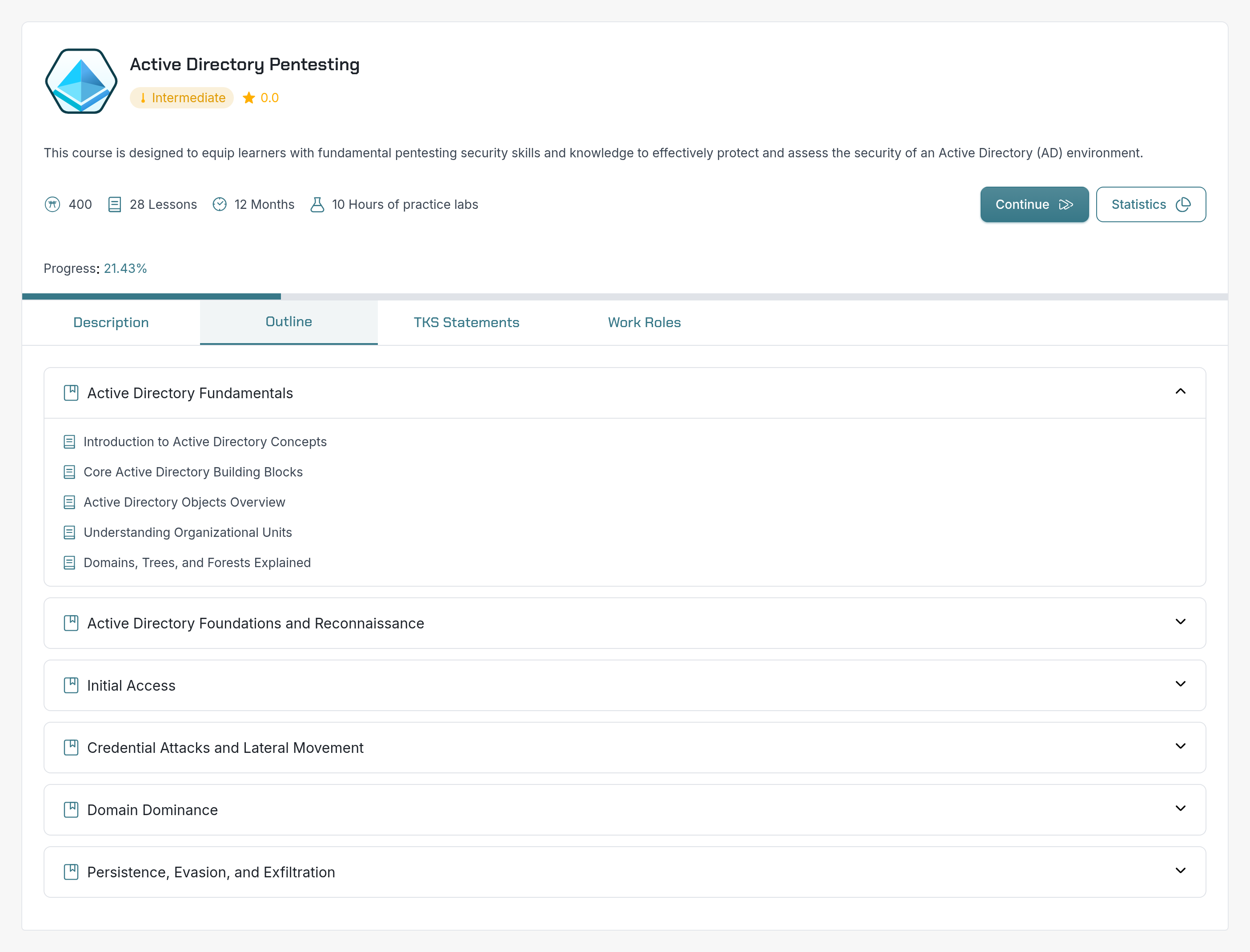Expand Persistence, Evasion, and Exfiltration chevron
1250x952 pixels.
1180,871
